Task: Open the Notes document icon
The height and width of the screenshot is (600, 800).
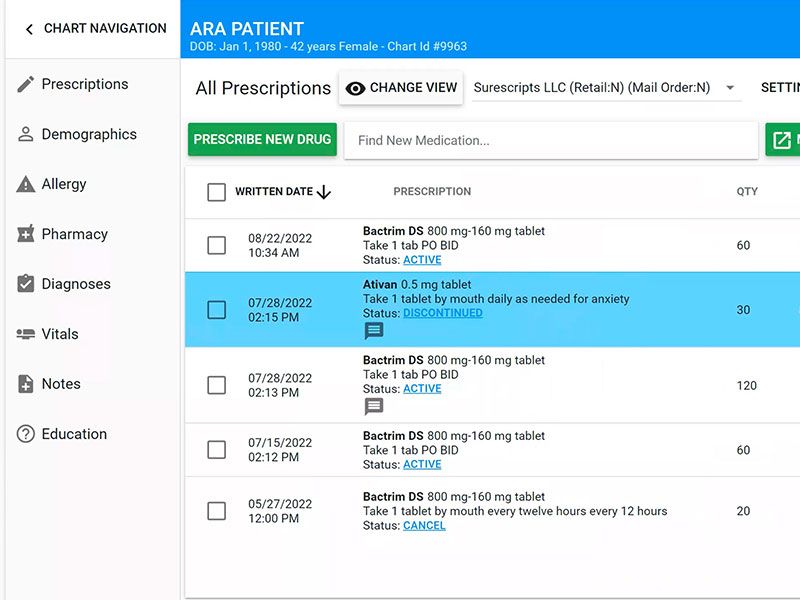Action: tap(26, 384)
